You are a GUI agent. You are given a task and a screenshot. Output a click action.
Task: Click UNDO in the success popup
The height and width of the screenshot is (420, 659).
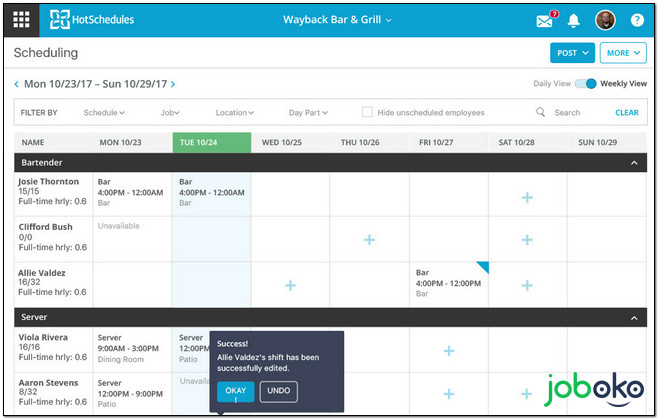click(278, 391)
